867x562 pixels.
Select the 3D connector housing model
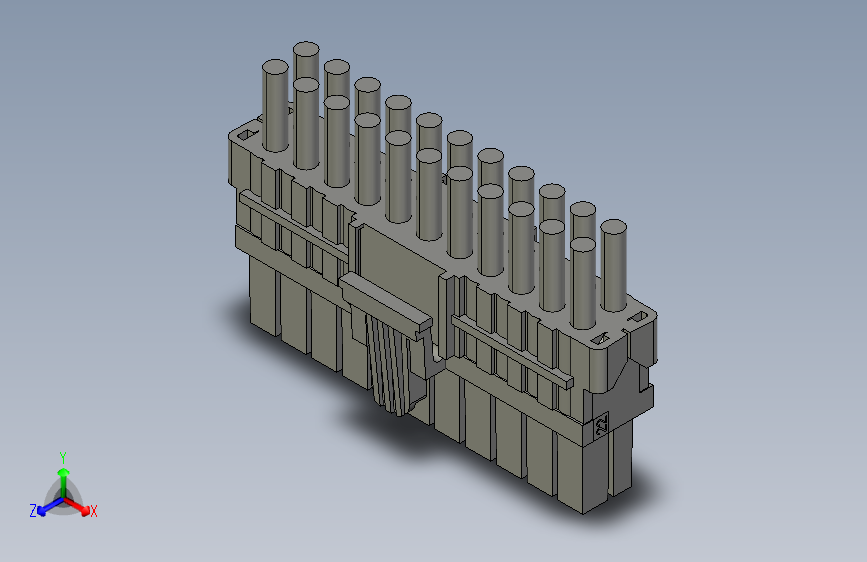(x=442, y=277)
